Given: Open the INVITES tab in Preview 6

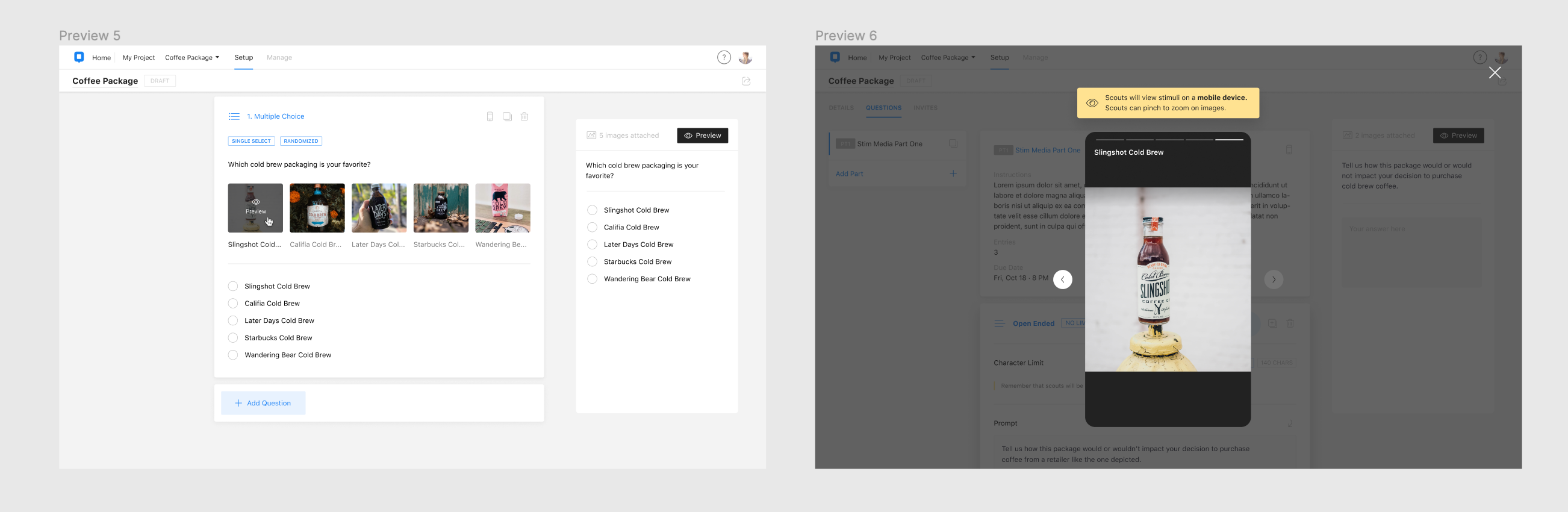Looking at the screenshot, I should pos(926,108).
